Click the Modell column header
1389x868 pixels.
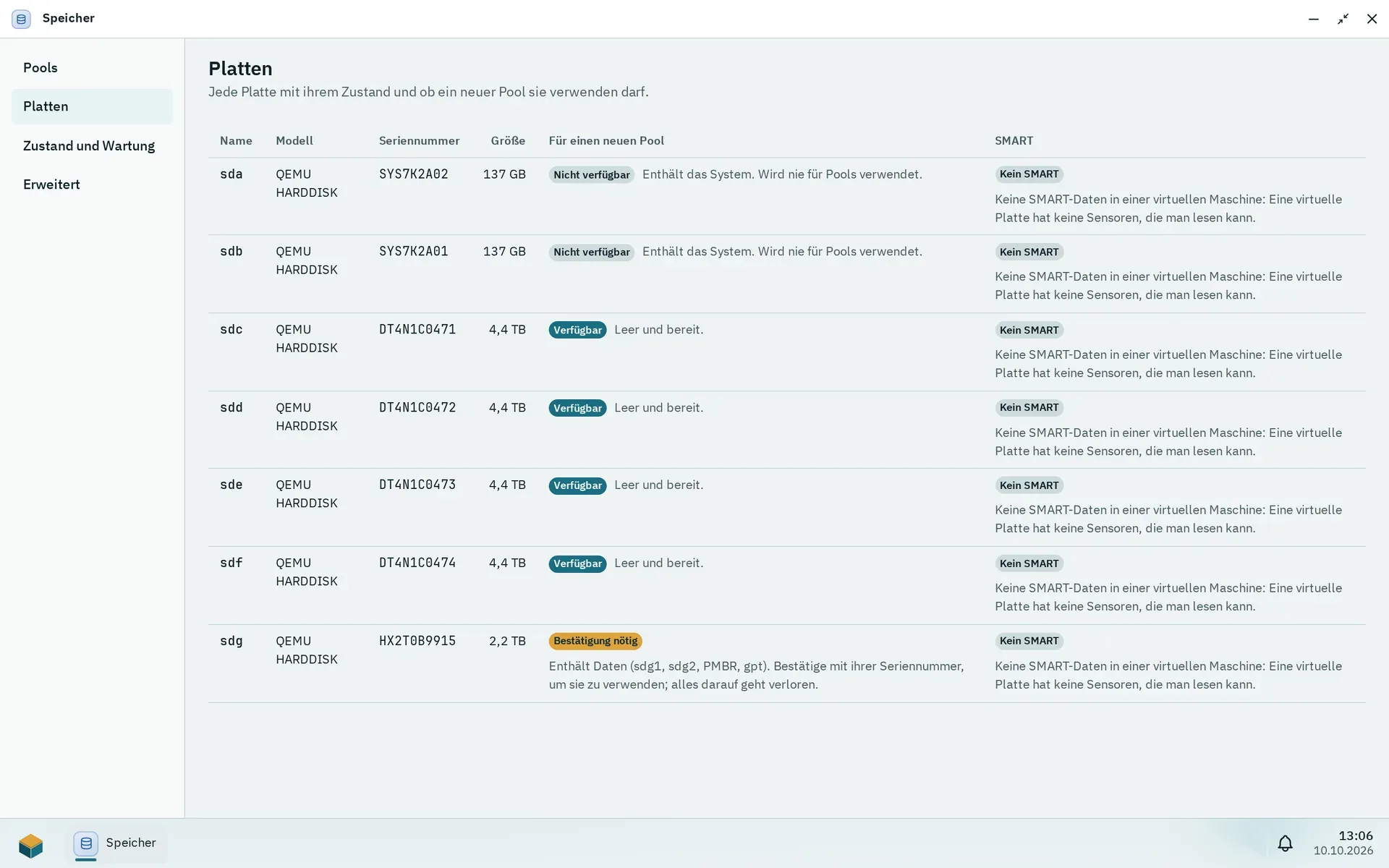point(294,141)
